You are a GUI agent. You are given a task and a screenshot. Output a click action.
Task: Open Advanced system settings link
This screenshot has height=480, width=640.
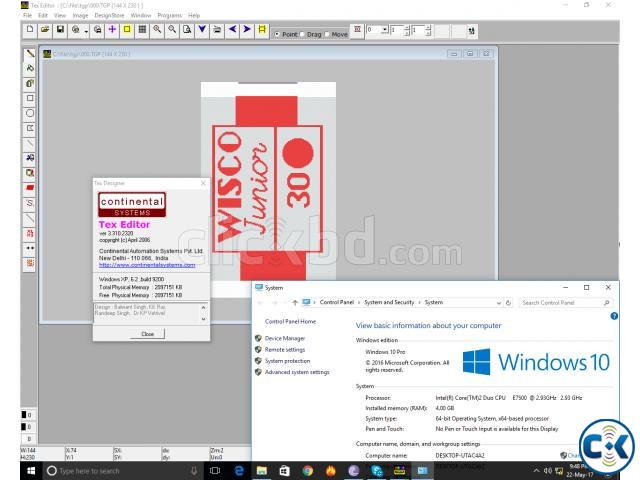(297, 372)
